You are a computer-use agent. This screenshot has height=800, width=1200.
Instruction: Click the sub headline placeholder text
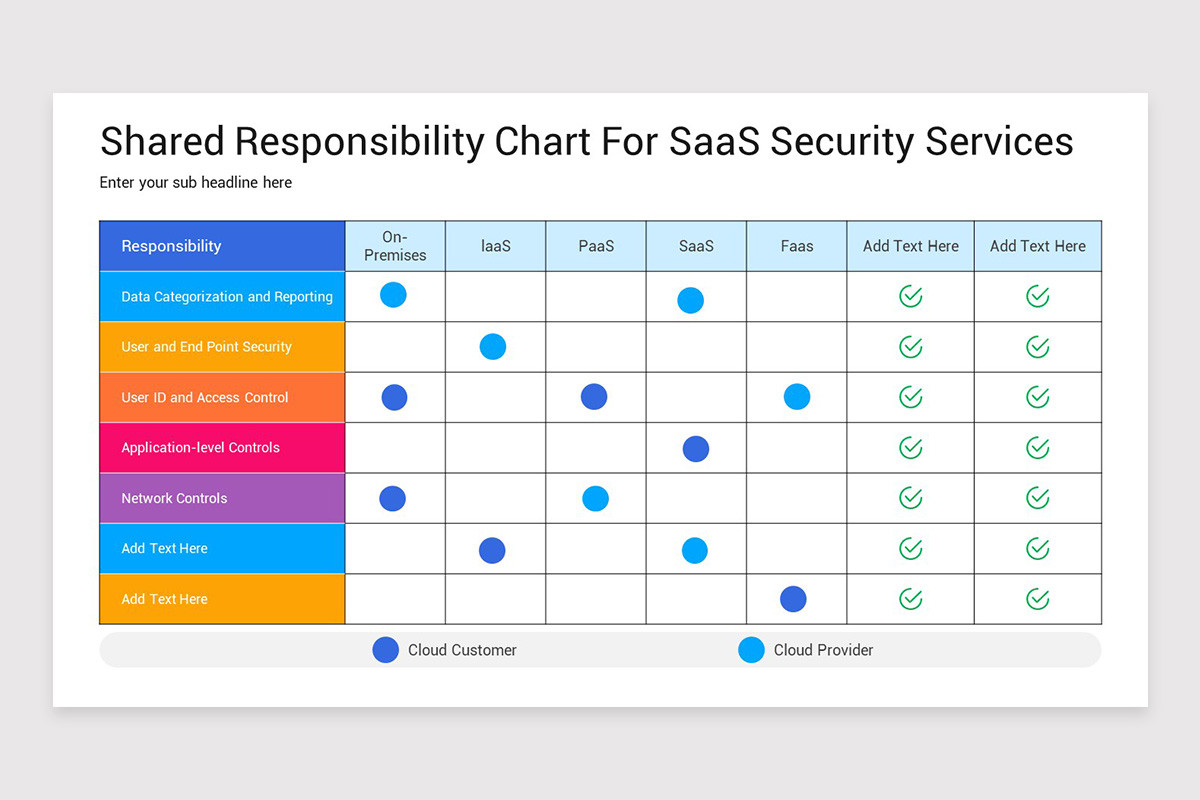click(196, 183)
